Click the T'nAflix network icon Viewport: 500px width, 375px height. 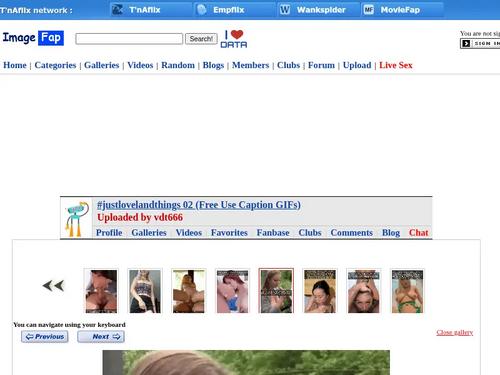coord(117,10)
